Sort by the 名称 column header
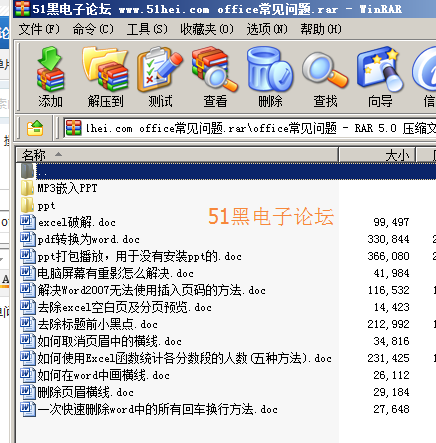 point(177,155)
